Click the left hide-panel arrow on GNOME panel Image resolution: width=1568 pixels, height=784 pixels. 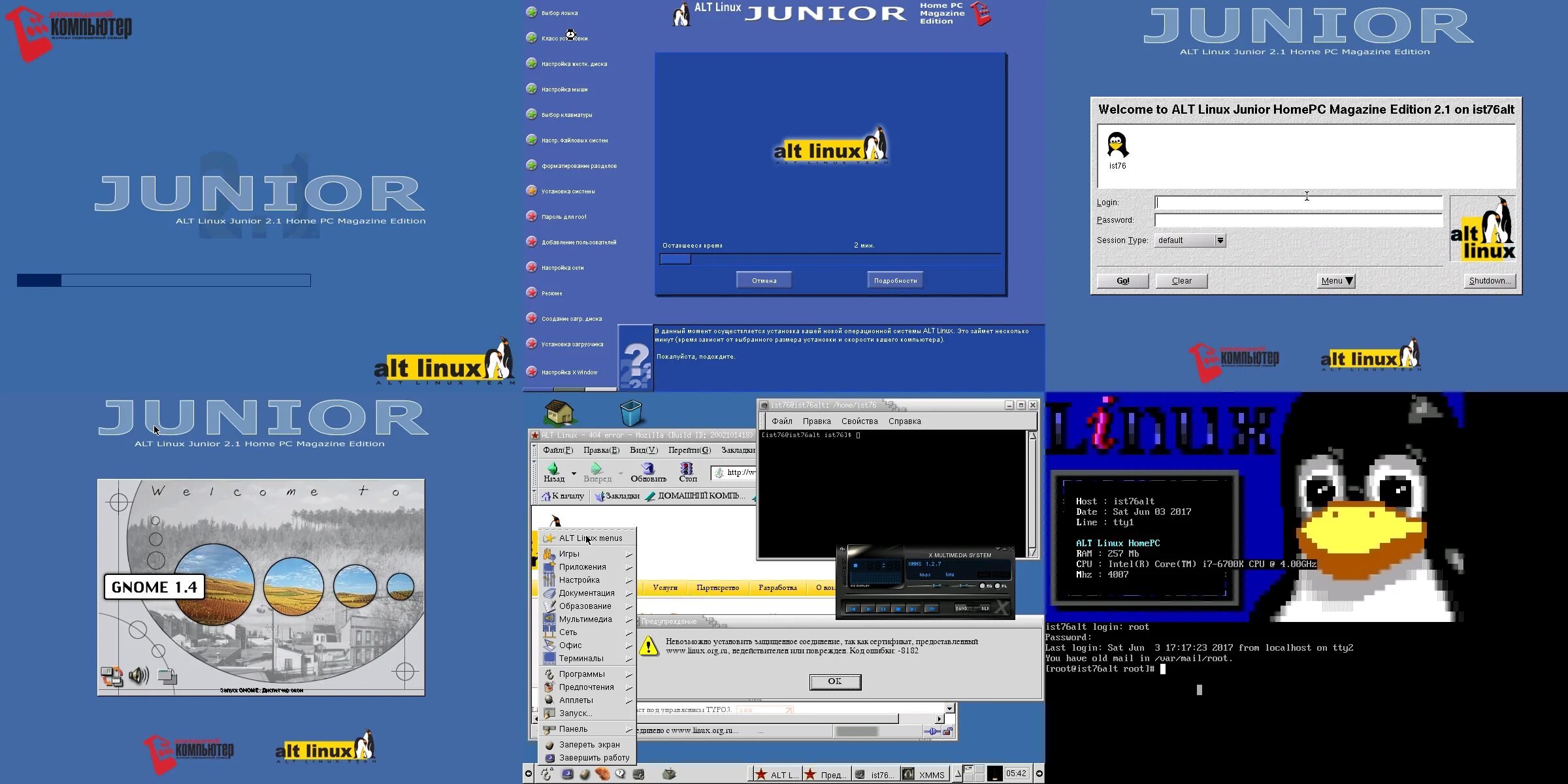click(528, 774)
